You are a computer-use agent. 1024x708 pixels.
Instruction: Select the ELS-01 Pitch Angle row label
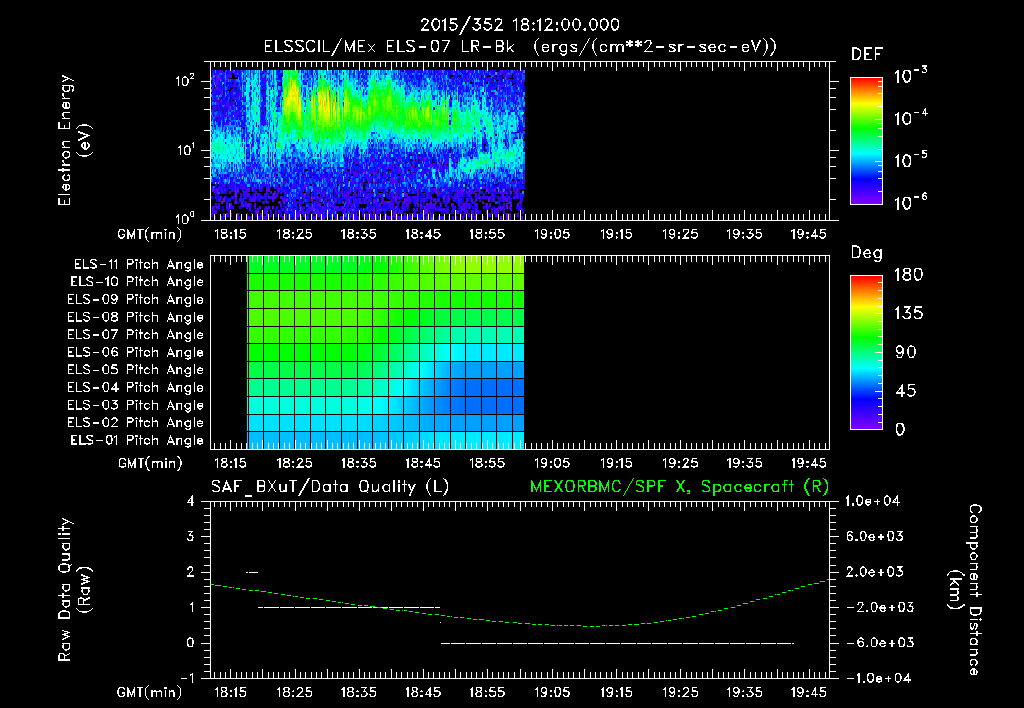point(137,440)
